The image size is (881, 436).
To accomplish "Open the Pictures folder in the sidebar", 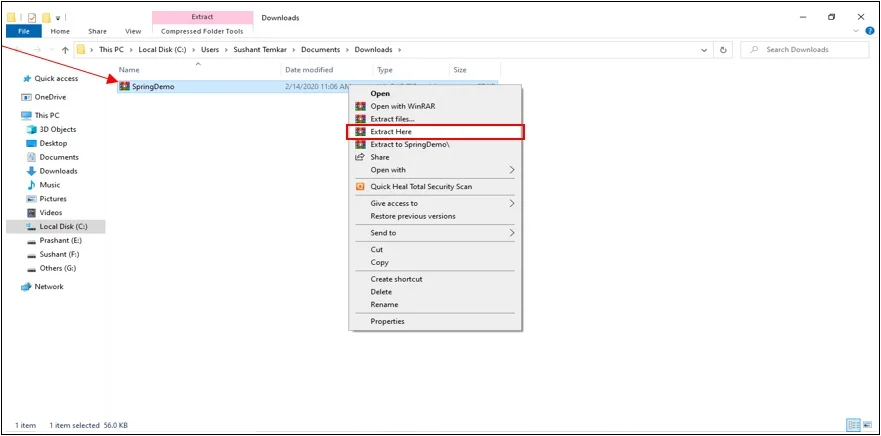I will click(47, 199).
